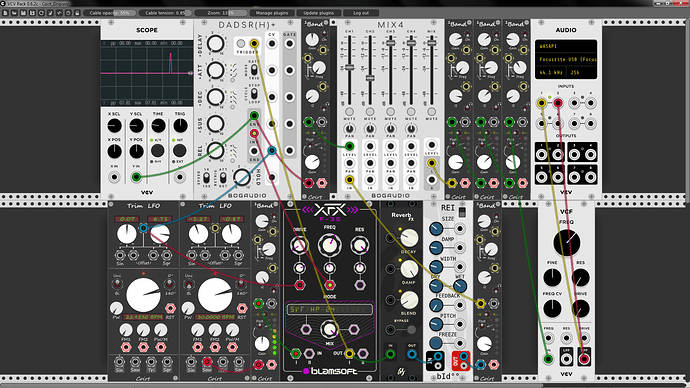This screenshot has height=388, width=690.
Task: Click the 30.0000 BPM display on Trim LFO
Action: coord(215,317)
